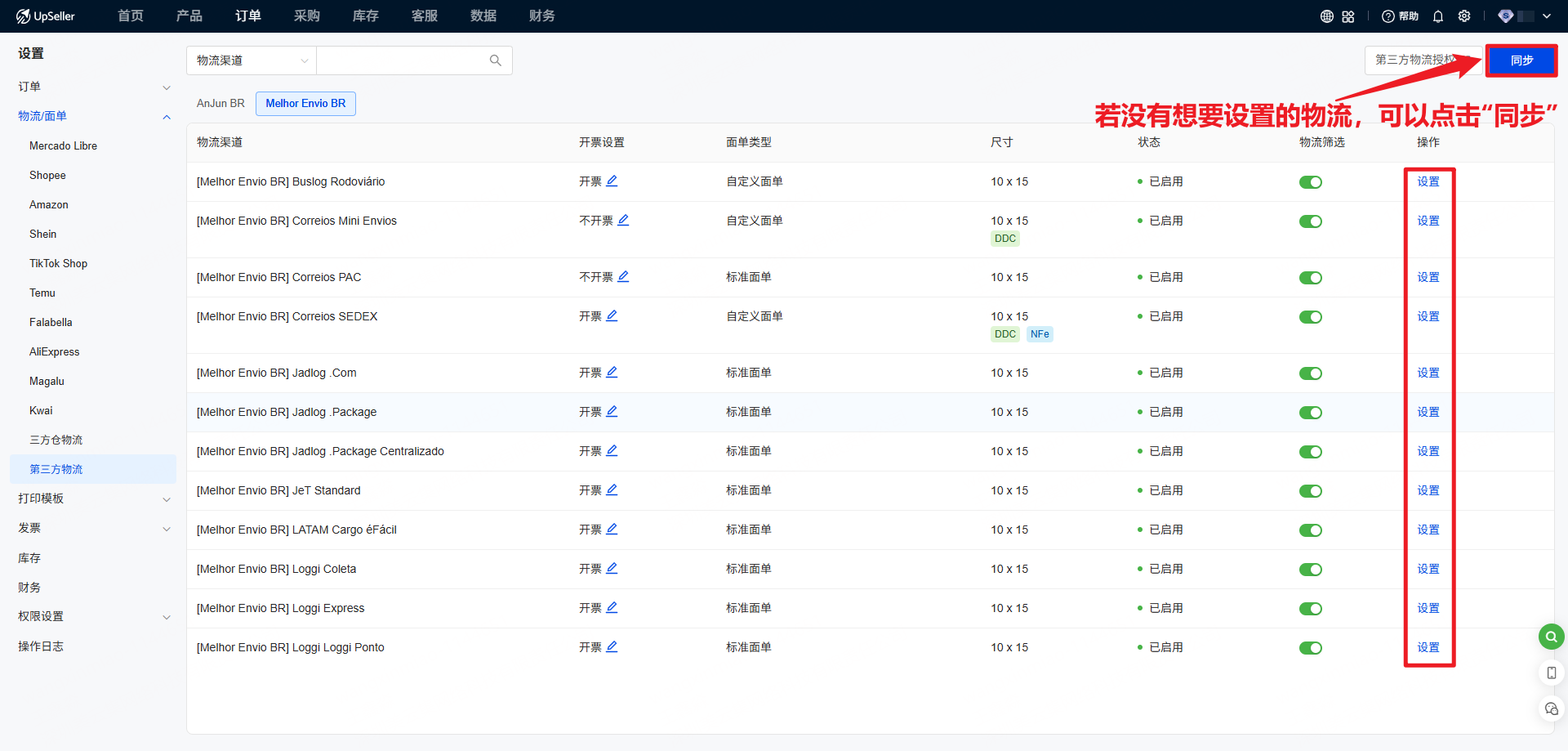Open the 订单 top menu
1568x751 pixels.
(247, 16)
